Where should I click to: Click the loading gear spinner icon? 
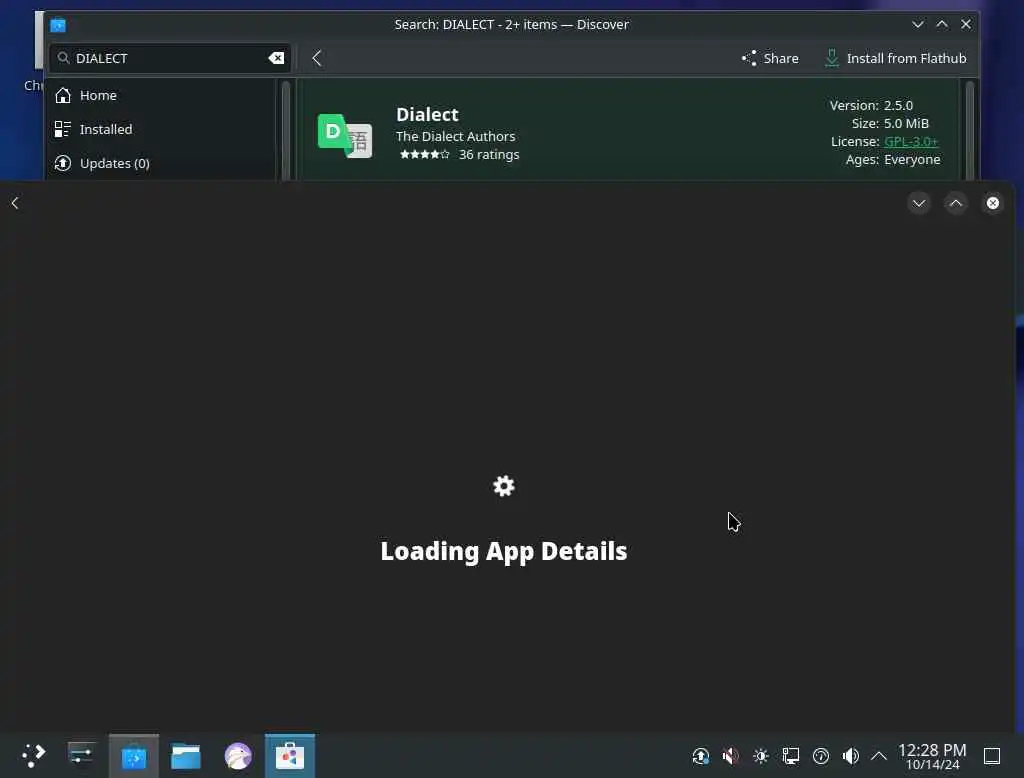[504, 486]
